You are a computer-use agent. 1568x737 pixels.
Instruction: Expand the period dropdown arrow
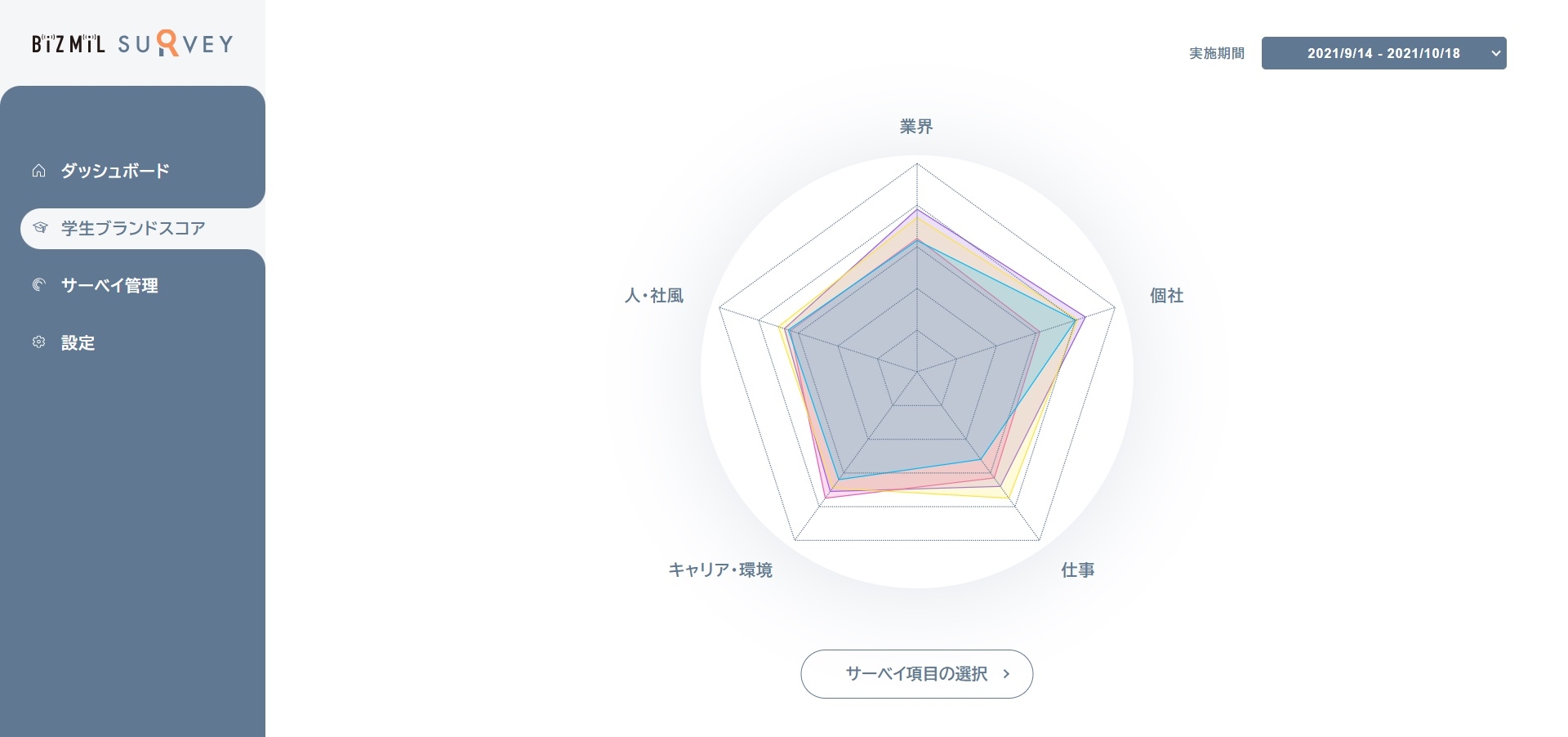(1495, 53)
